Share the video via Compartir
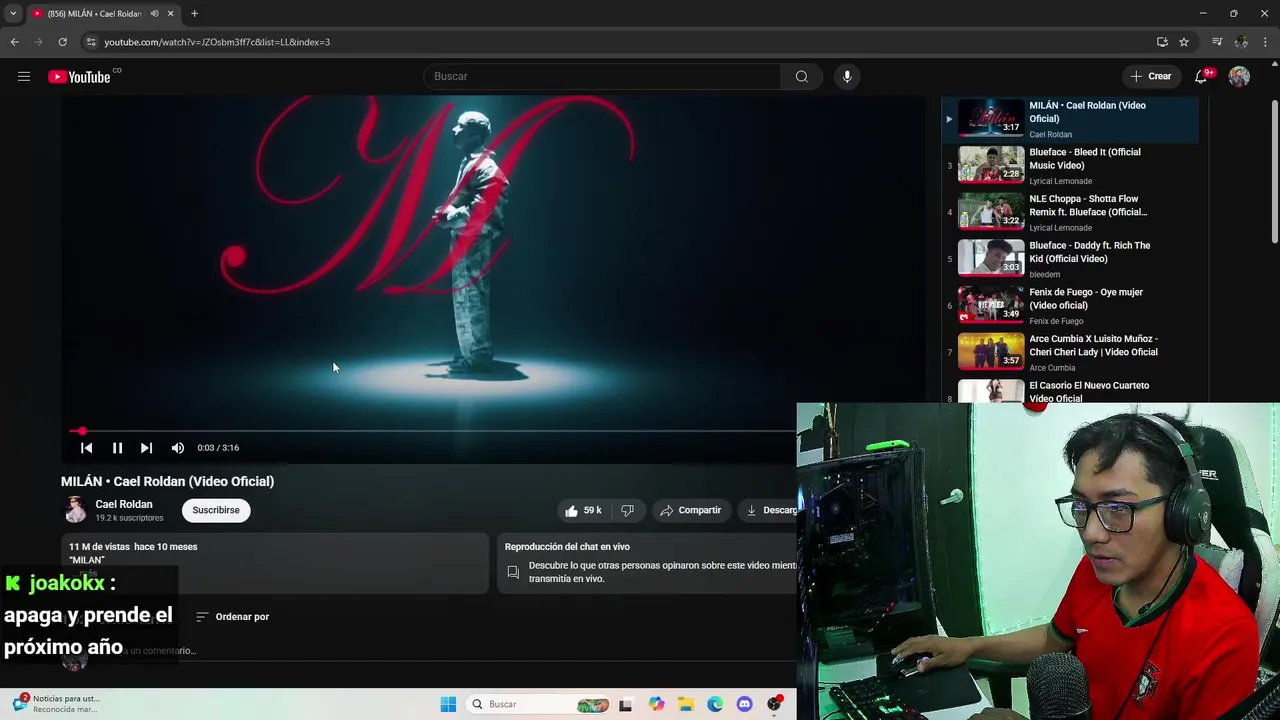 (690, 510)
